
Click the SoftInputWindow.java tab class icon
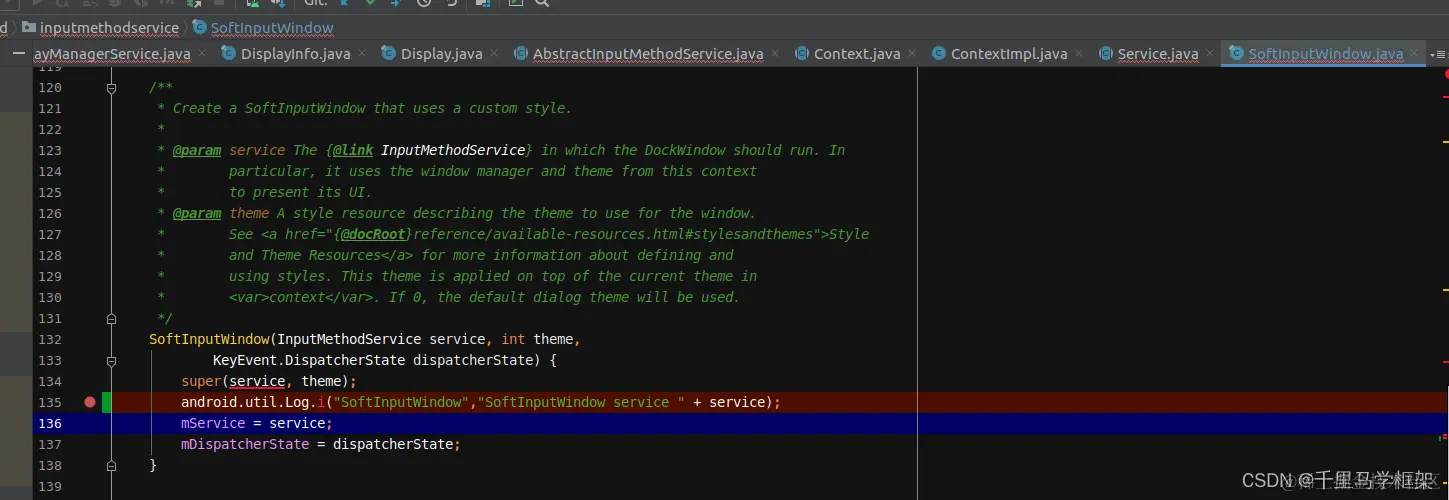[1236, 54]
